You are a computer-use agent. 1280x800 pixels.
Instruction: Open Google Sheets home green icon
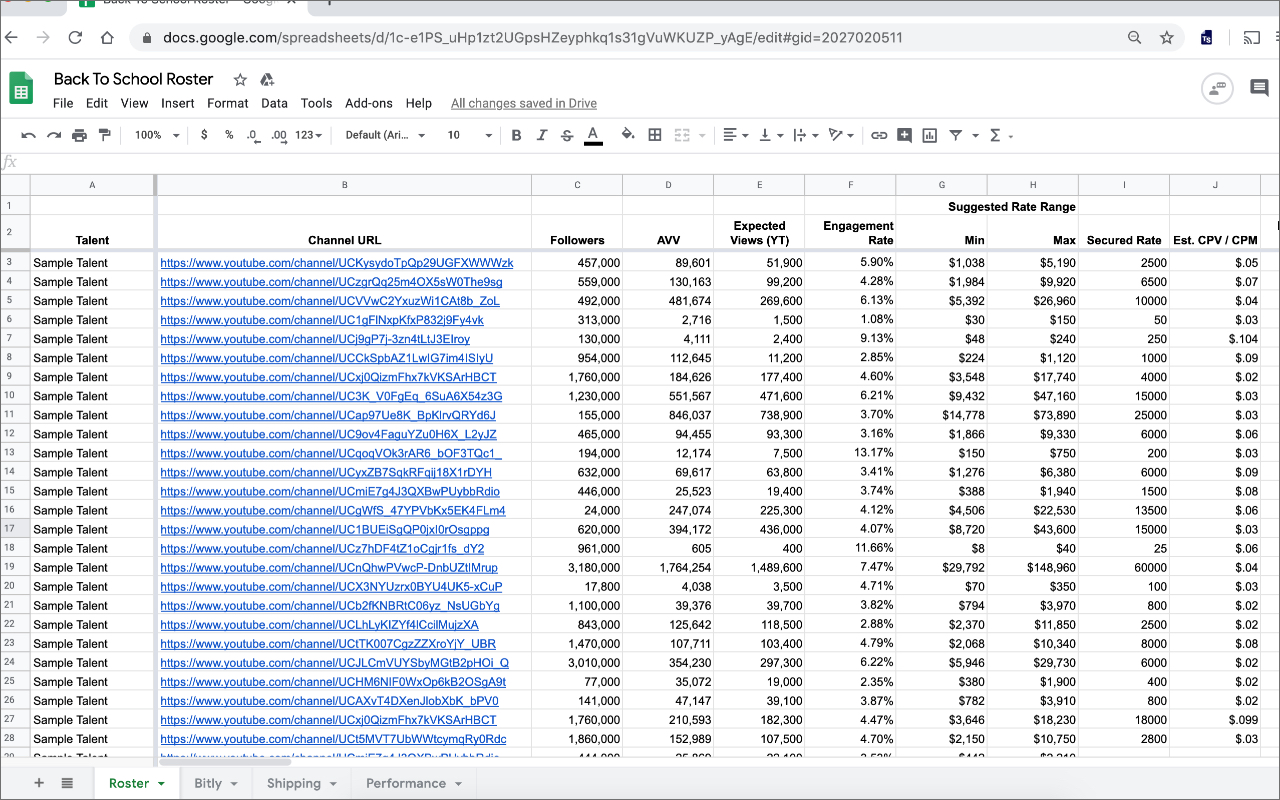click(21, 89)
